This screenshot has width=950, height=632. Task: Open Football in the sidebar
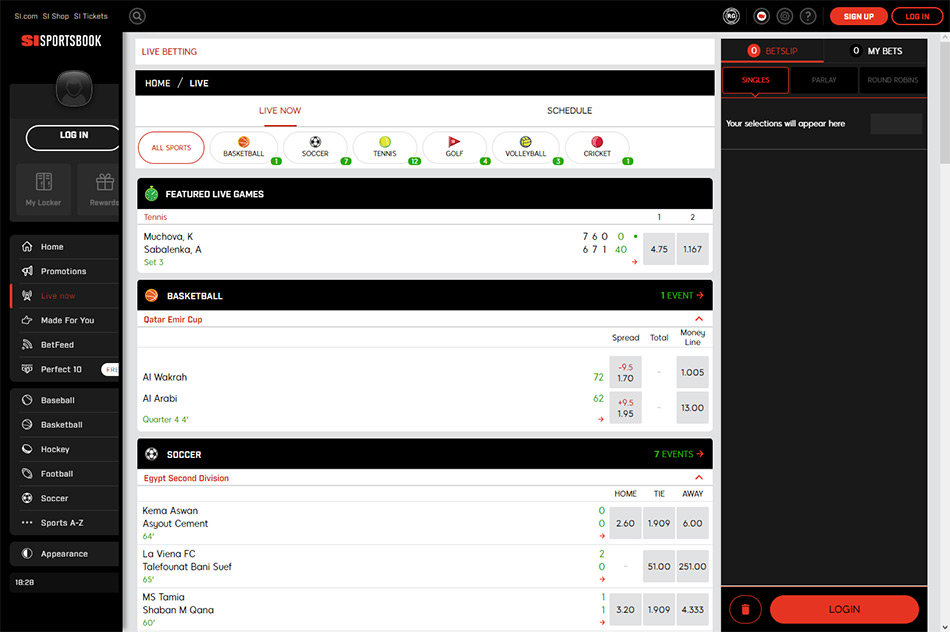click(65, 474)
